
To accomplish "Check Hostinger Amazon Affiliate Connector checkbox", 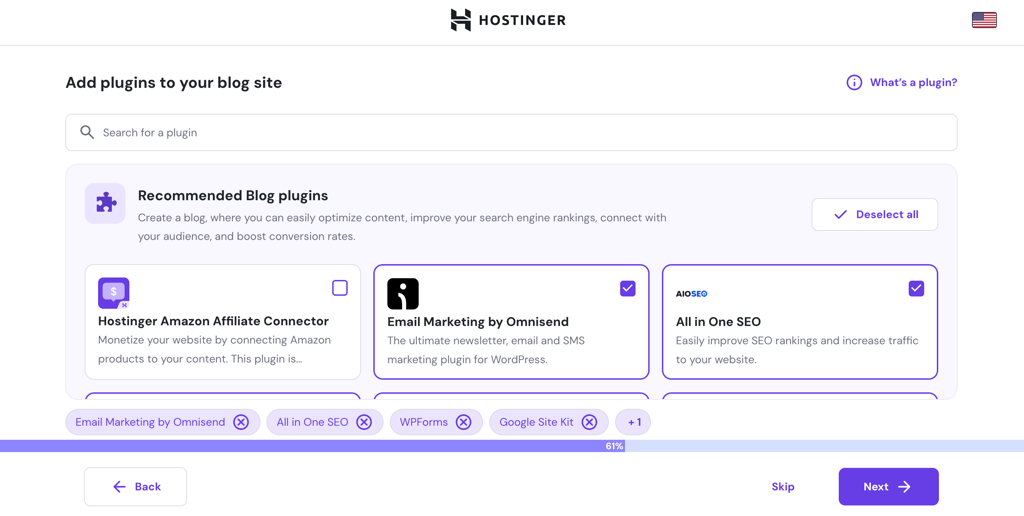I will [x=340, y=288].
